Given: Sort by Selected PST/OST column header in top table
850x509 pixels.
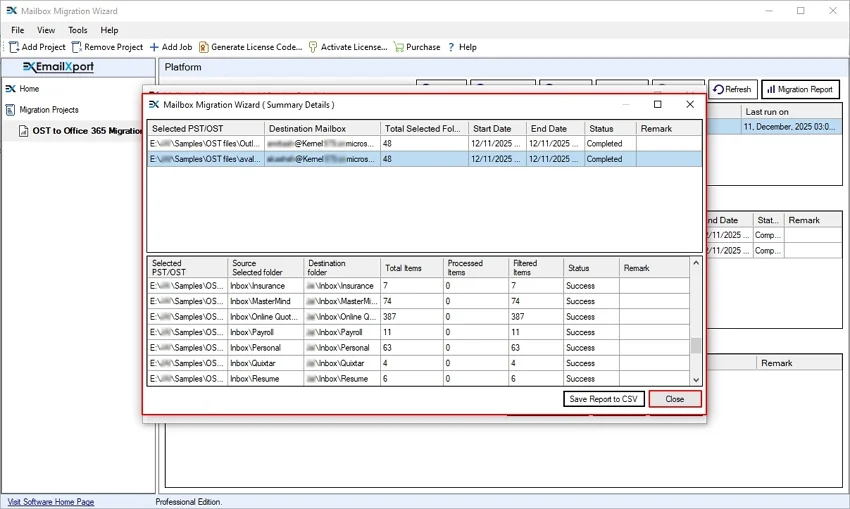Looking at the screenshot, I should [206, 128].
